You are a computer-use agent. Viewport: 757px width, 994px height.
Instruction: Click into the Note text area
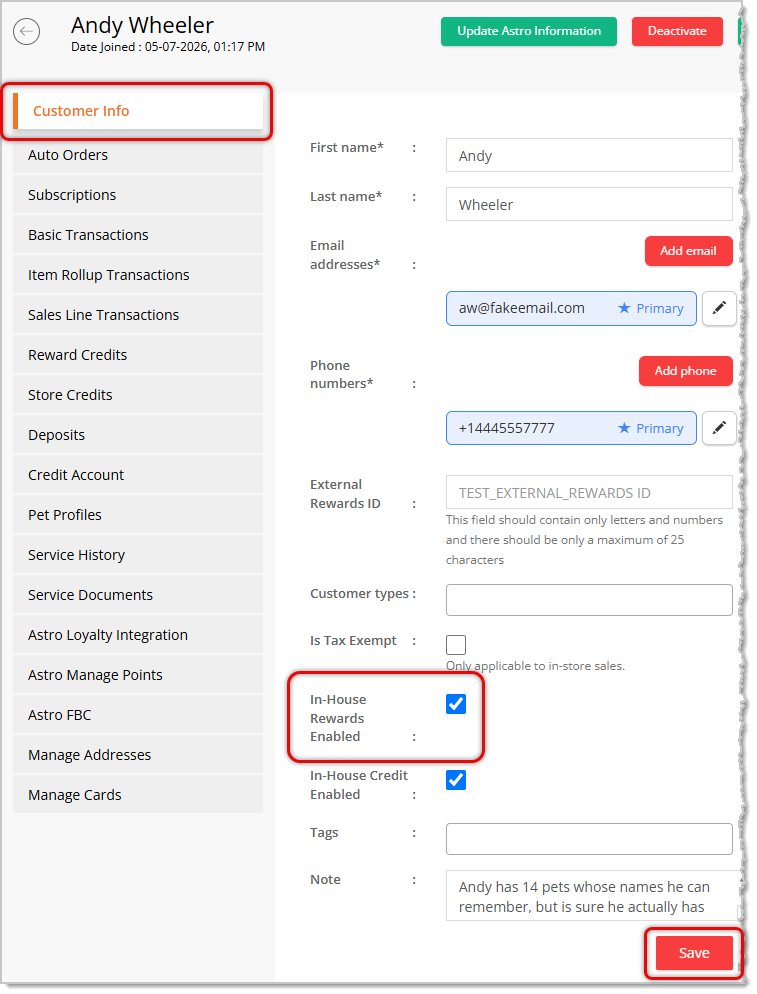click(x=593, y=896)
